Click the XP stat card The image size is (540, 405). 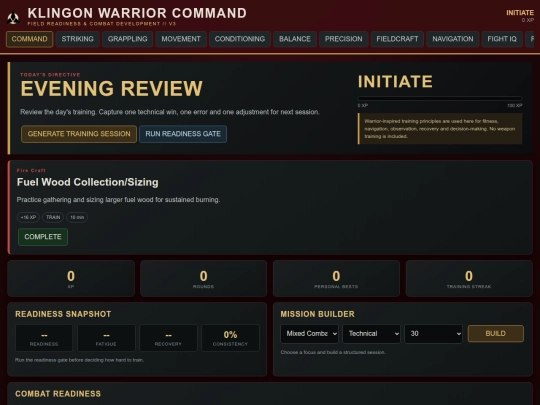[71, 279]
